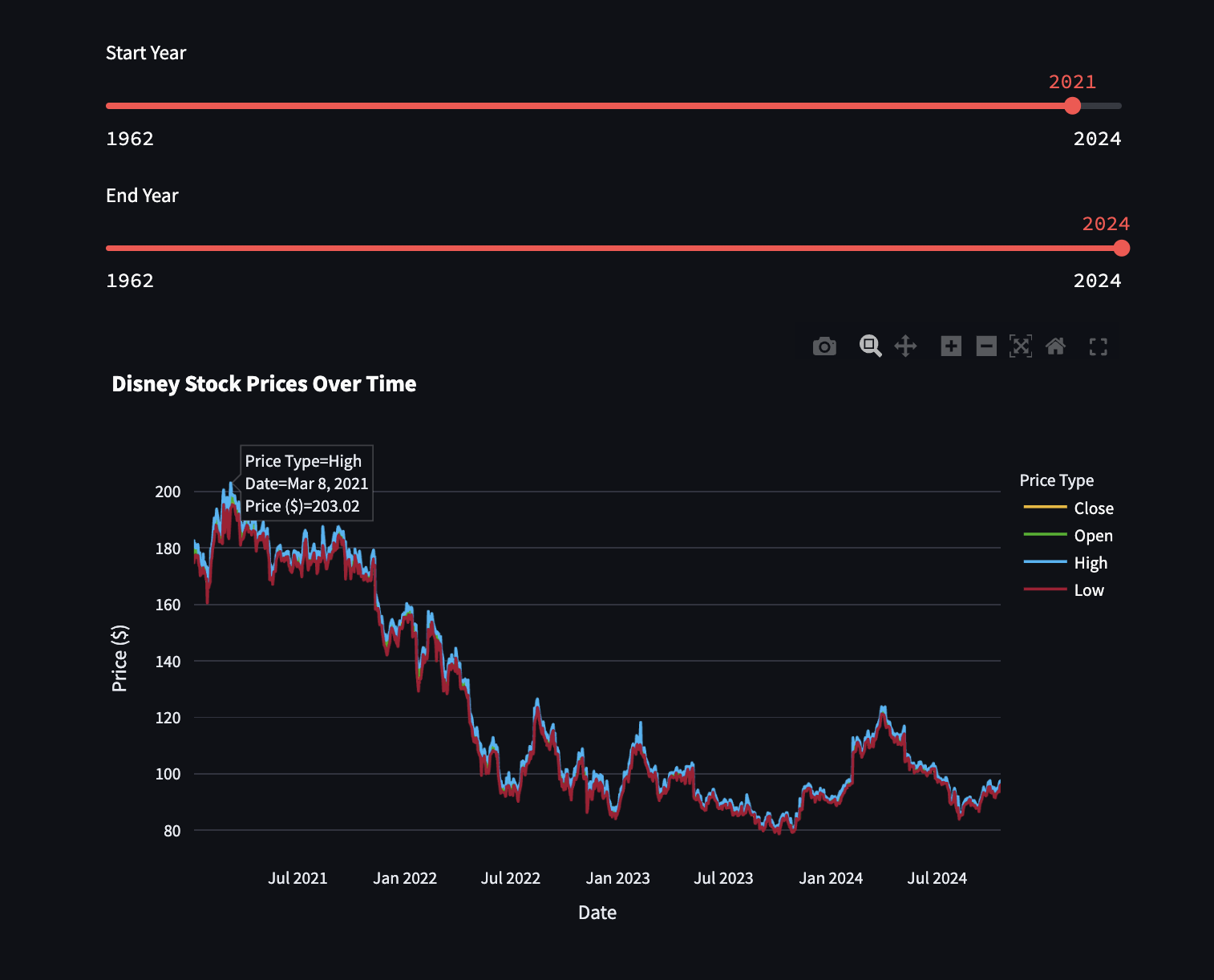
Task: Click the middle of Start Year track
Action: [x=613, y=106]
